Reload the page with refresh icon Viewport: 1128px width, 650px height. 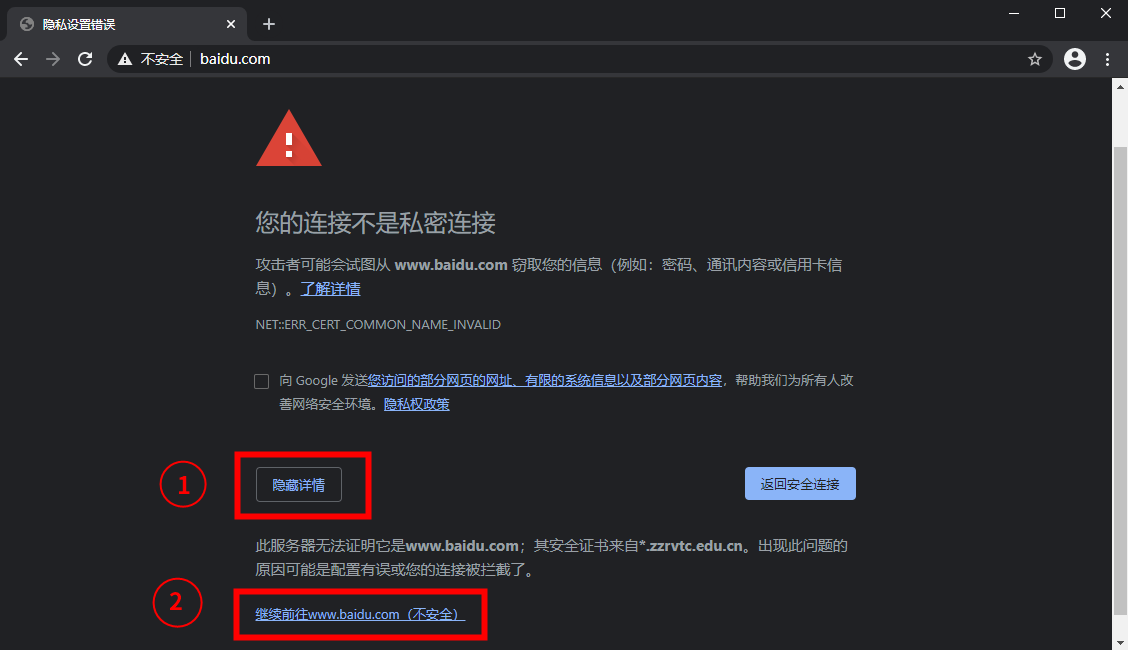[x=85, y=59]
